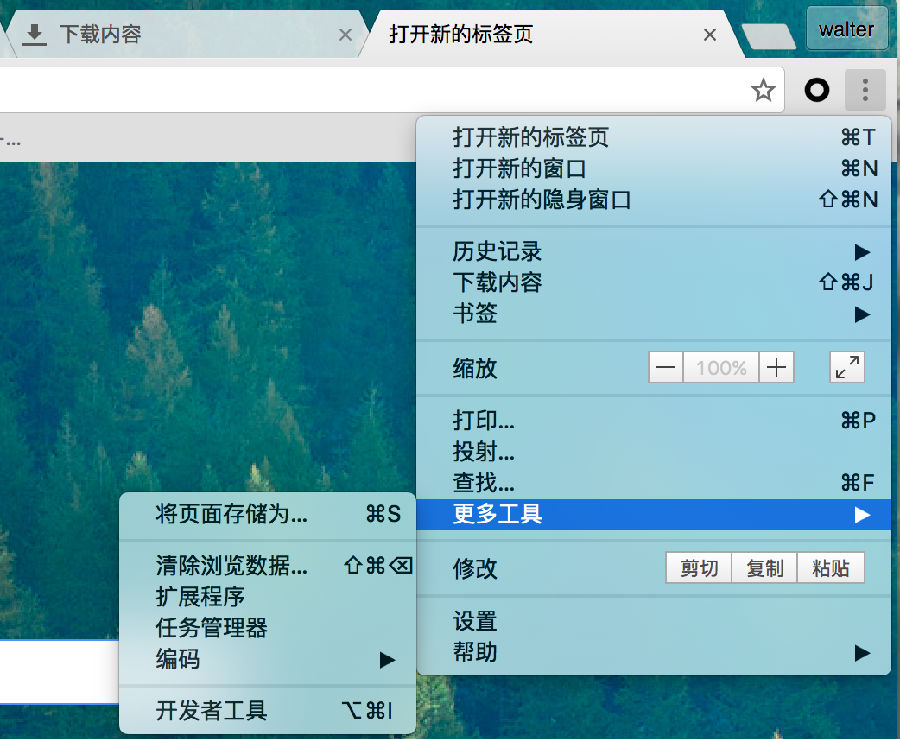Screen dimensions: 900x739
Task: Click the bookmark star icon
Action: [763, 90]
